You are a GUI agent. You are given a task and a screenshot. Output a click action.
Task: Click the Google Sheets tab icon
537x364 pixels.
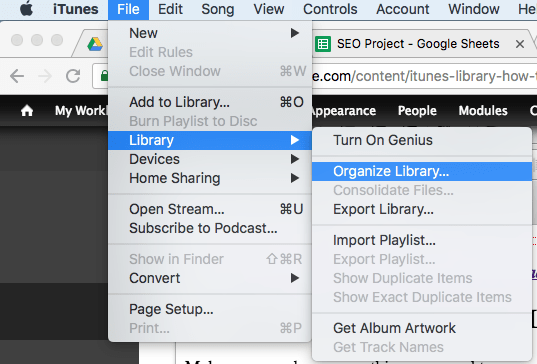pyautogui.click(x=323, y=44)
